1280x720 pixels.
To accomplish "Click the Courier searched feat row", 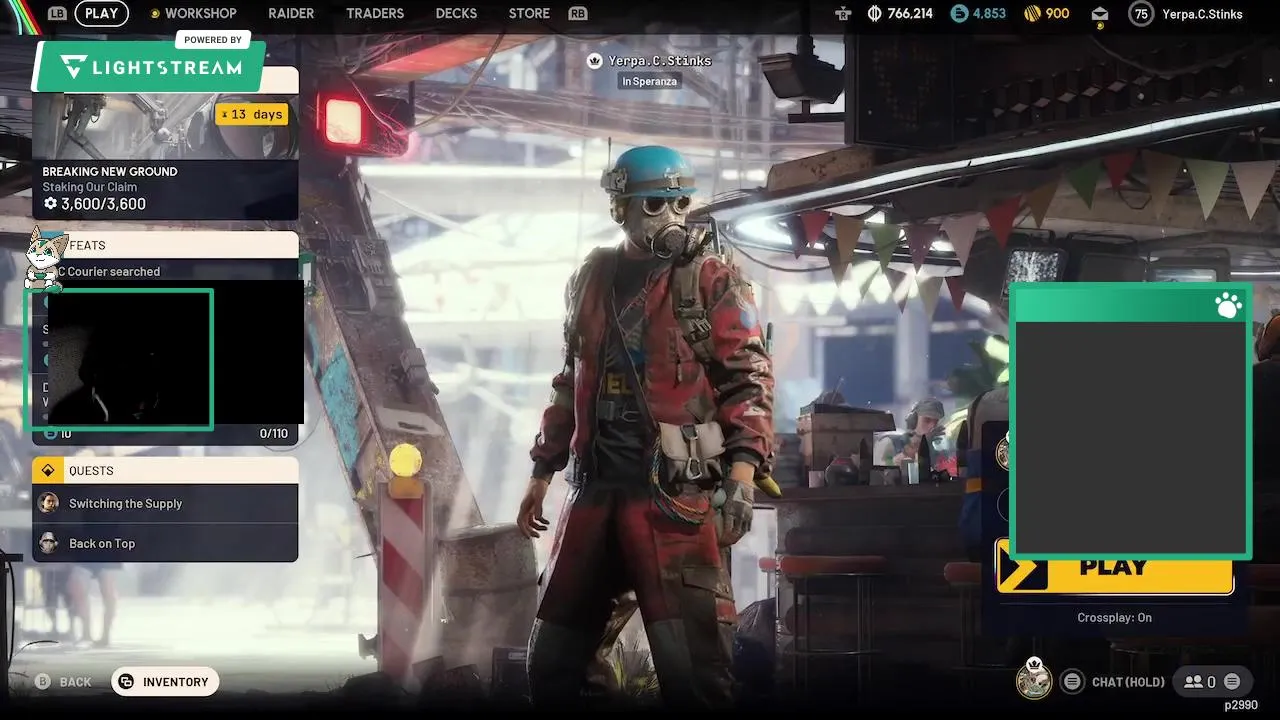I will point(165,271).
